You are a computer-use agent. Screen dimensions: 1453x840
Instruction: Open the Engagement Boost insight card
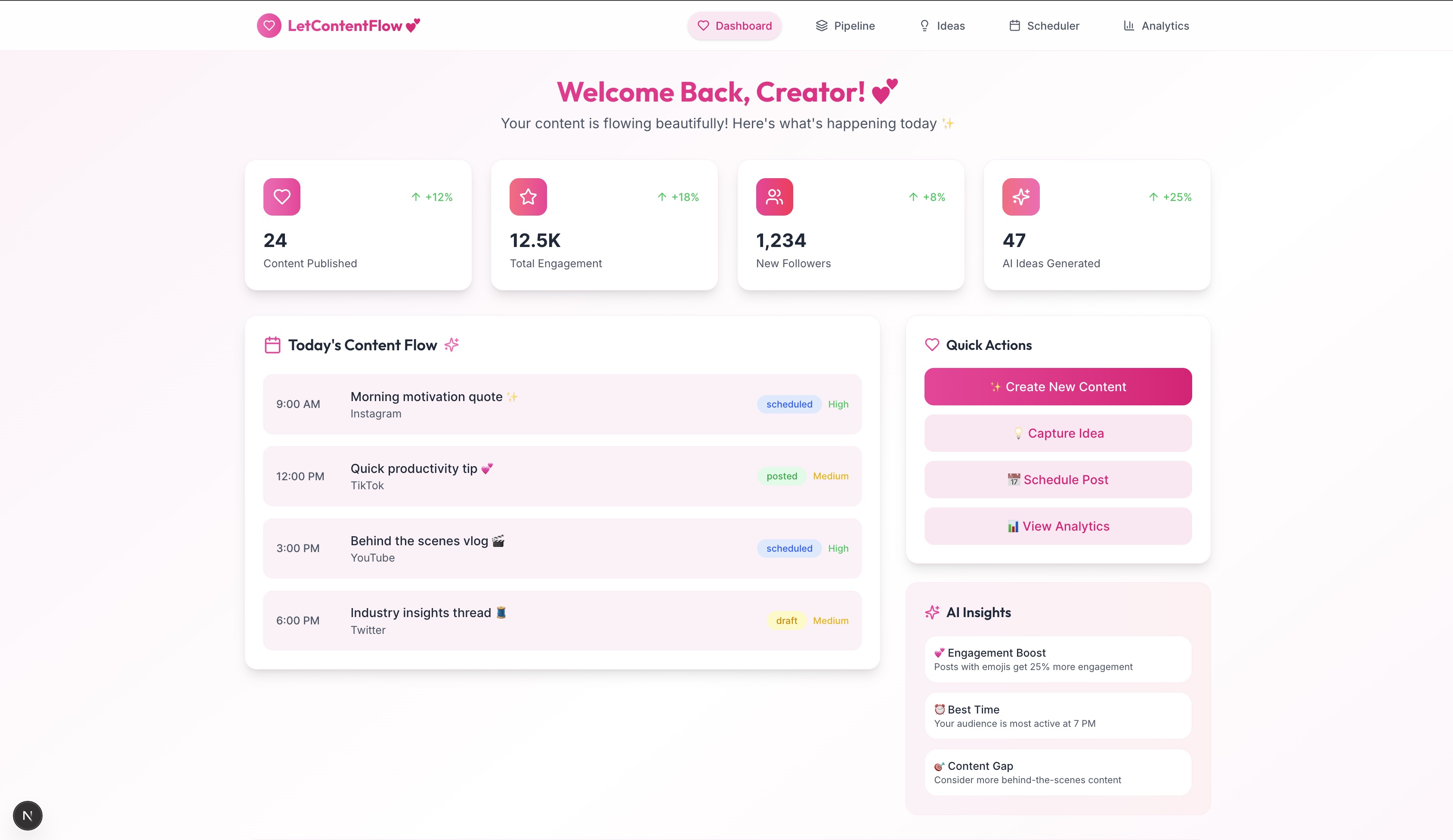(x=1057, y=659)
